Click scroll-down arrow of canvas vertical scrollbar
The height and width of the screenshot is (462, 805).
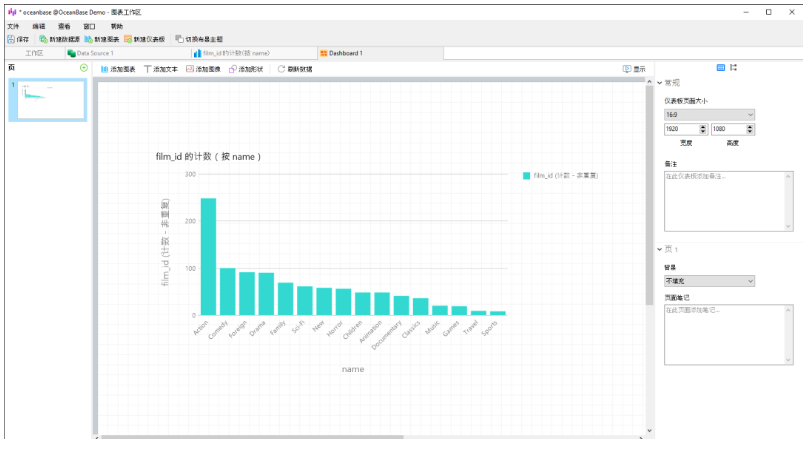(x=649, y=431)
